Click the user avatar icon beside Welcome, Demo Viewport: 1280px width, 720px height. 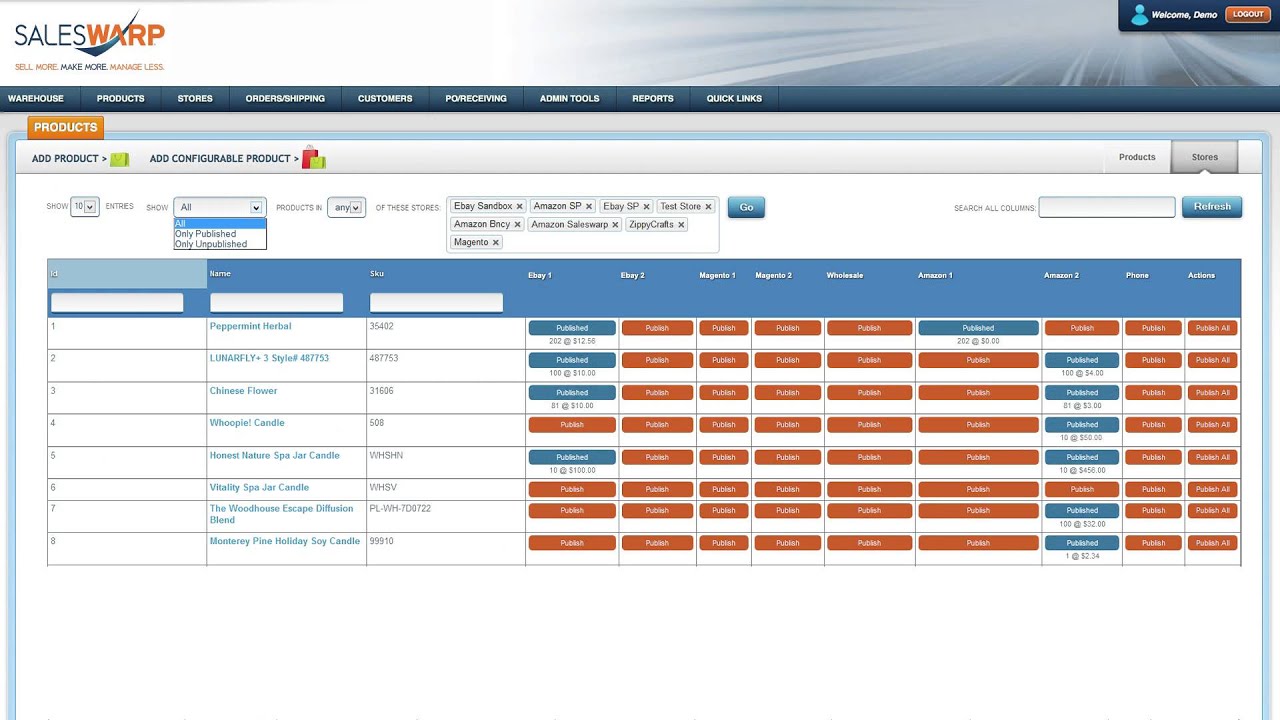(x=1139, y=15)
